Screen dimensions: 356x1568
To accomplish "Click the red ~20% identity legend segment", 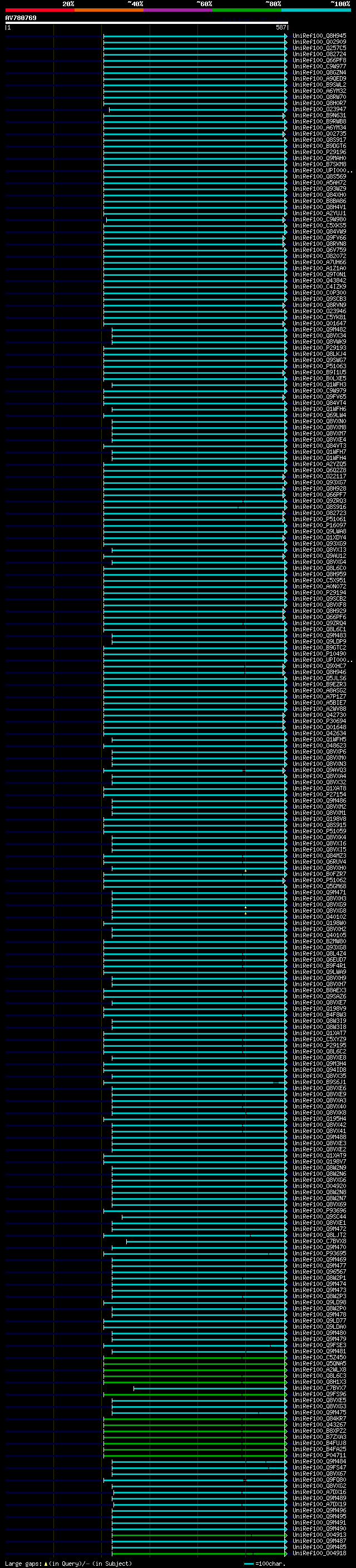I will tap(39, 10).
